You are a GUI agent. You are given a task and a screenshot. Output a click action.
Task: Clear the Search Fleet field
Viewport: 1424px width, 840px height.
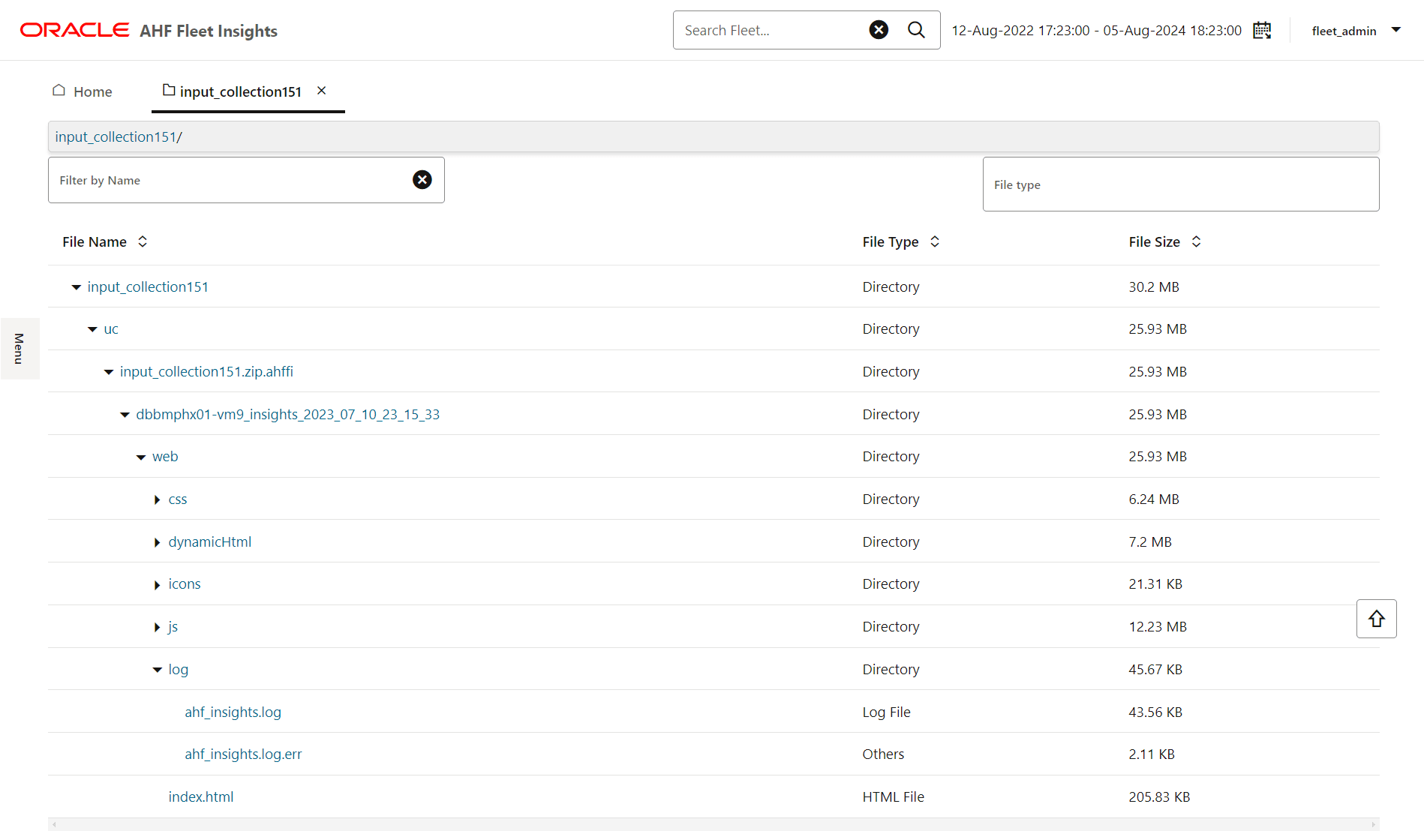pyautogui.click(x=879, y=30)
